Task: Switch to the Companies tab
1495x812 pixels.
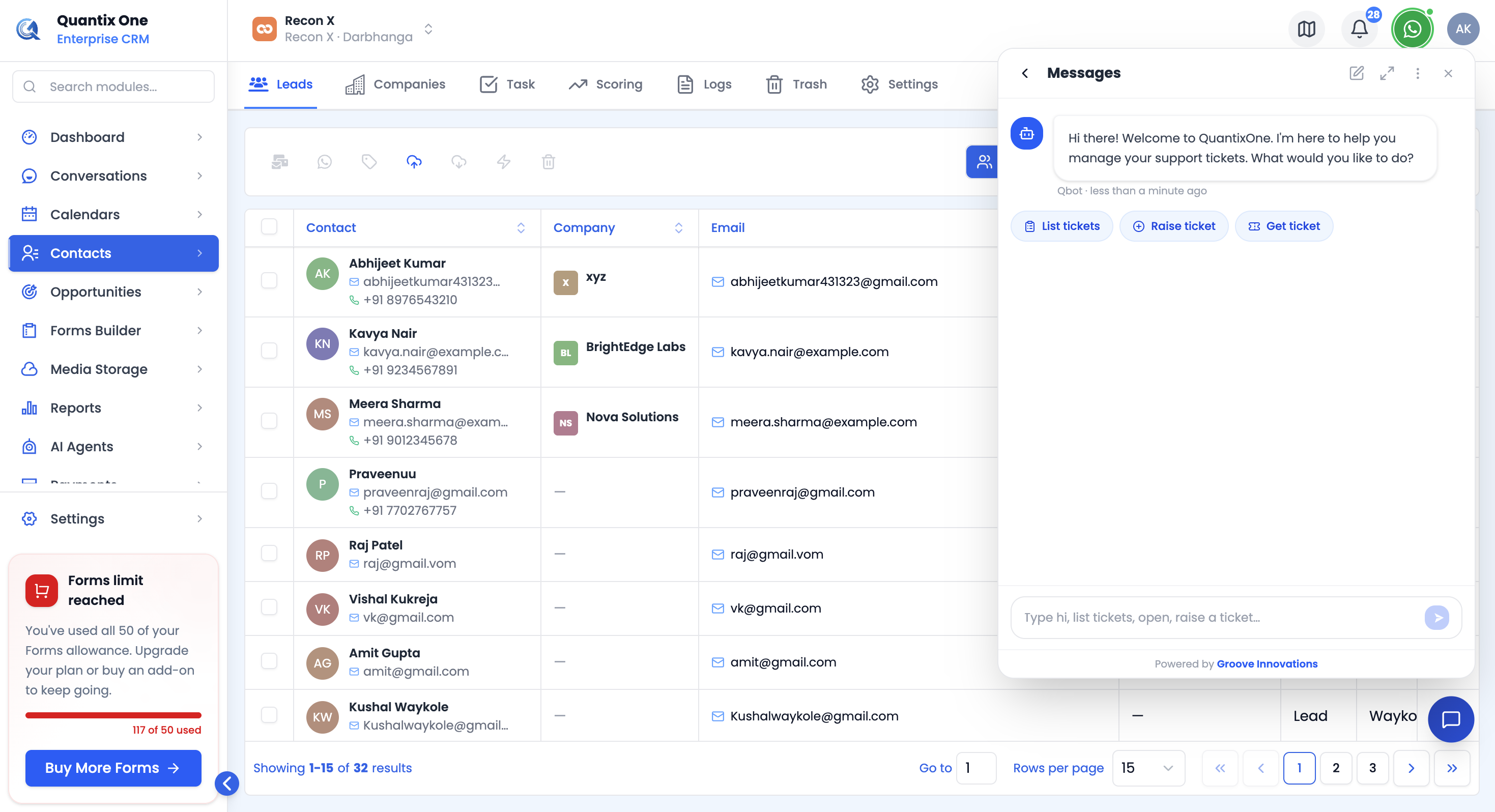Action: click(396, 84)
